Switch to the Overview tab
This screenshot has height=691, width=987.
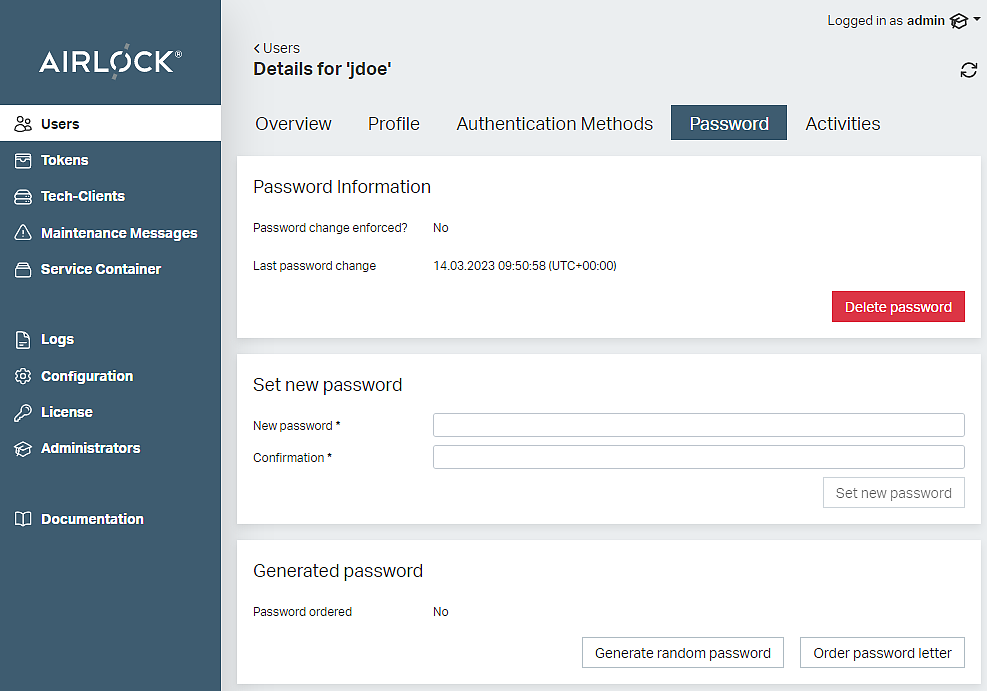pyautogui.click(x=293, y=124)
